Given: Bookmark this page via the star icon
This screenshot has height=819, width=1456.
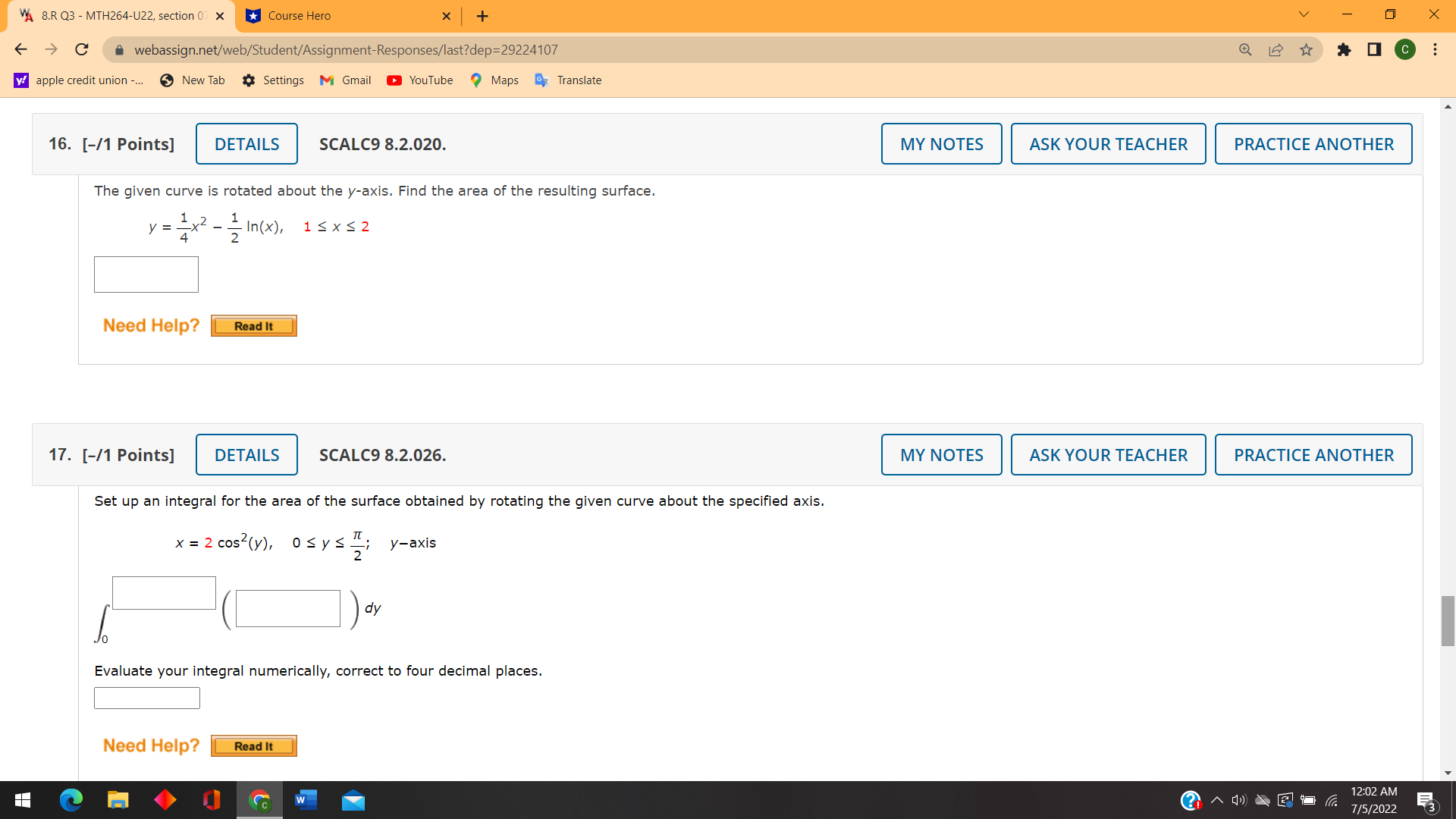Looking at the screenshot, I should (1306, 49).
